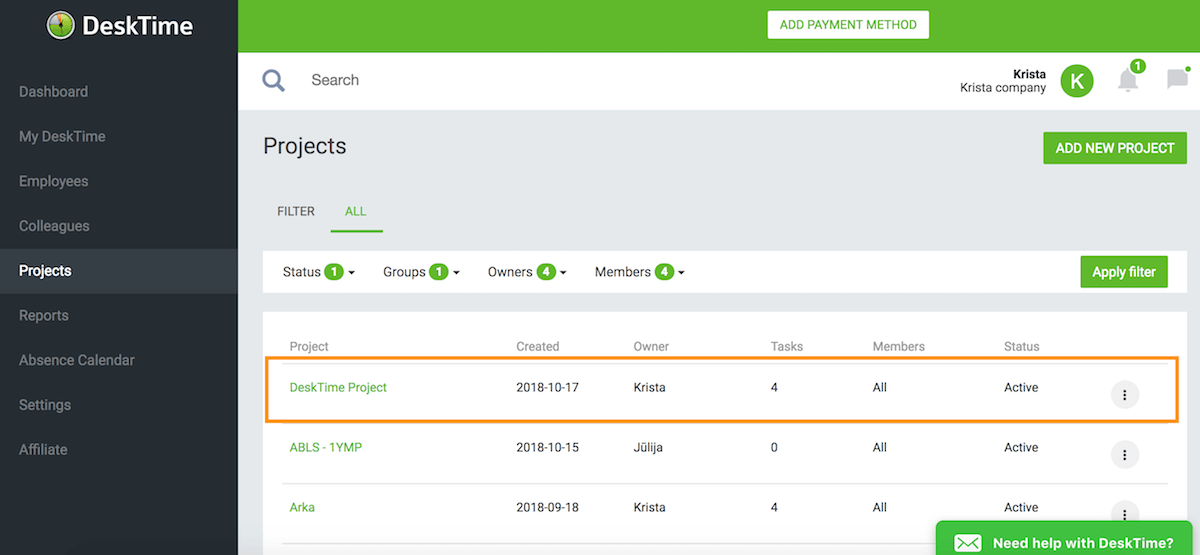Click the Created column header
The width and height of the screenshot is (1200, 555).
tap(538, 347)
